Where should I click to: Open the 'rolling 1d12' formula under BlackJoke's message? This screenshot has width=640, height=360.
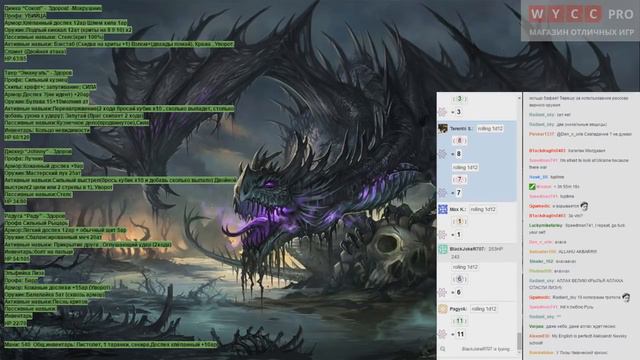tap(465, 267)
